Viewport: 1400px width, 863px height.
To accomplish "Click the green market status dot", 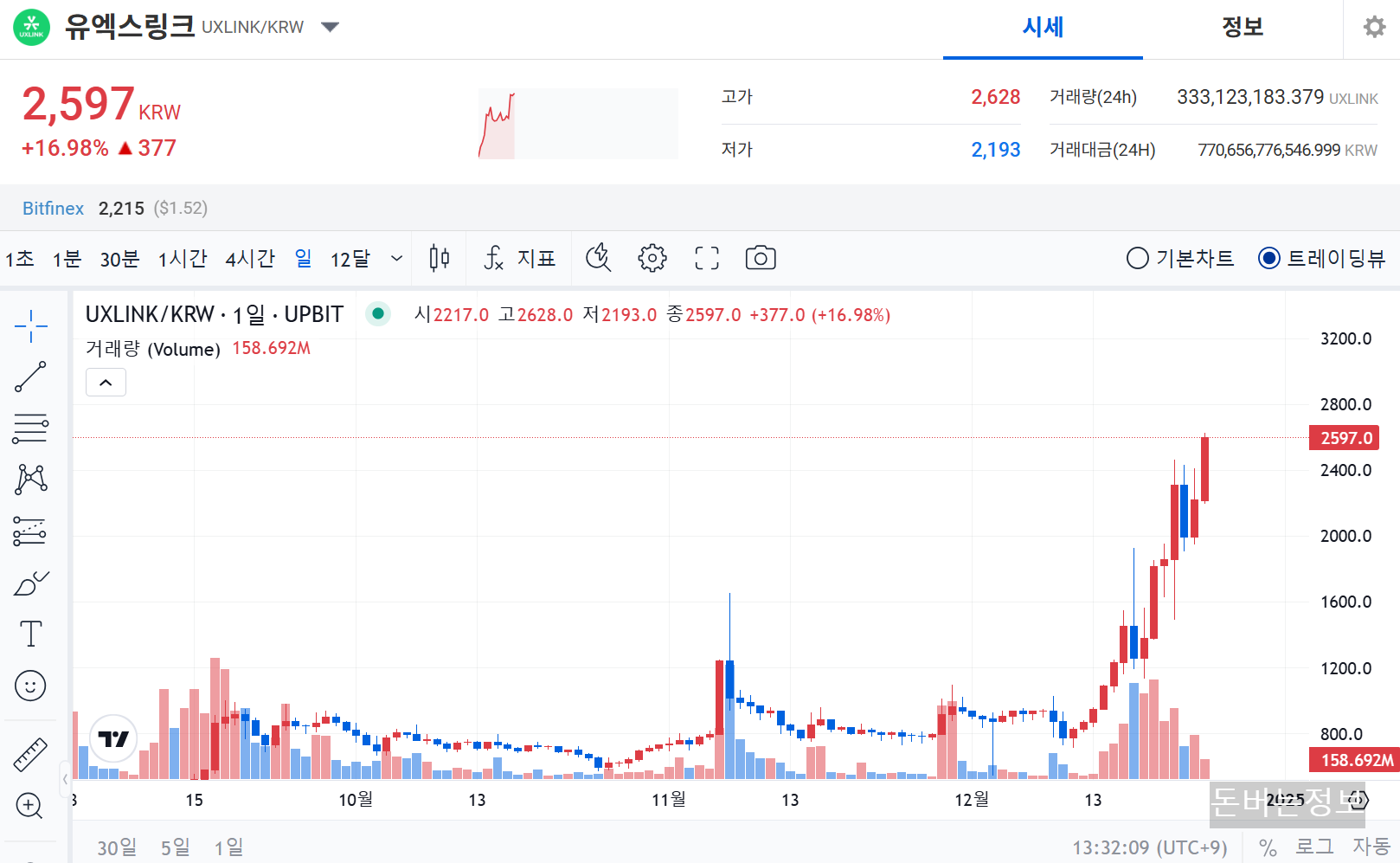I will [378, 313].
